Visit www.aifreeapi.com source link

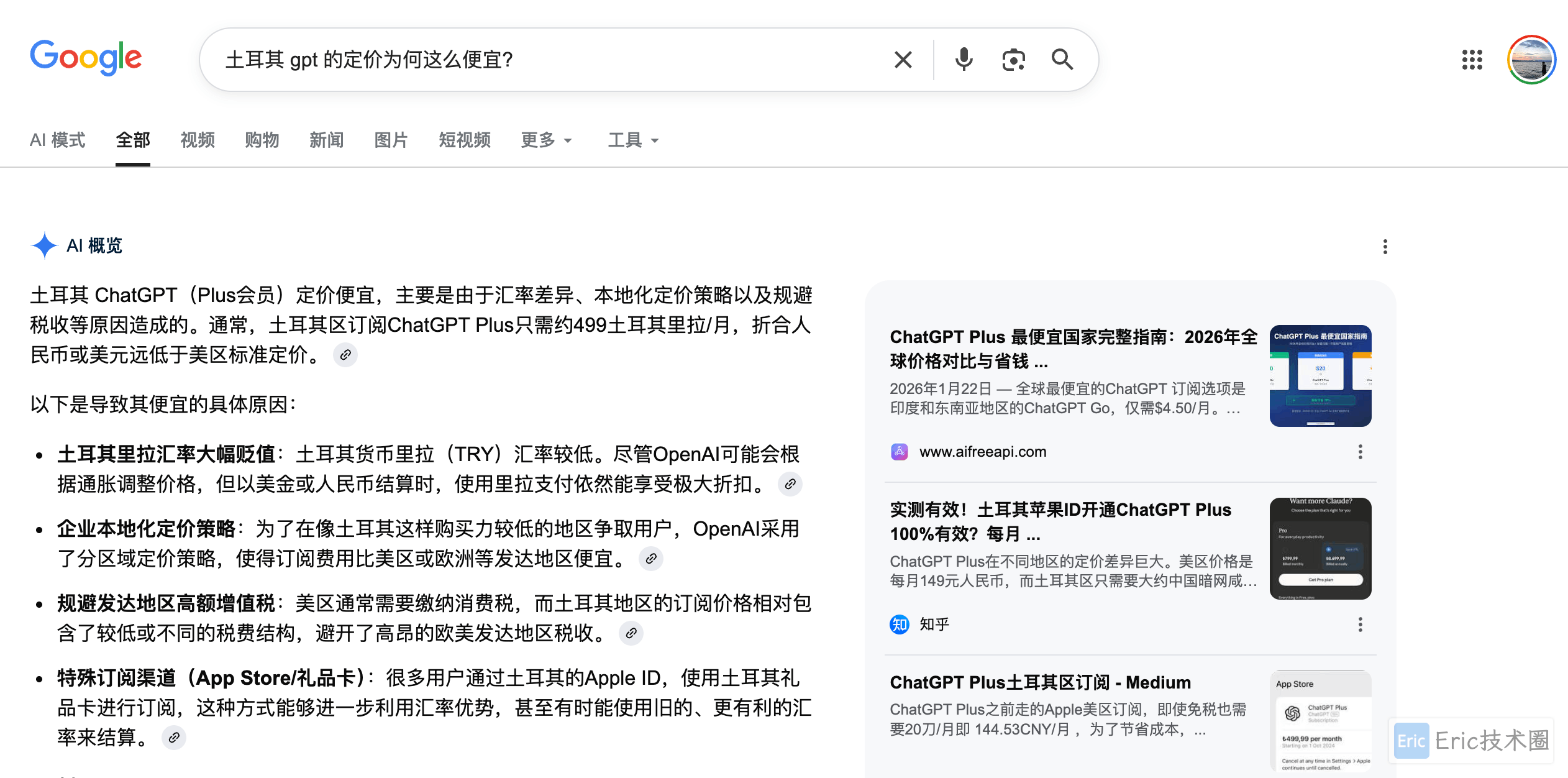click(983, 452)
